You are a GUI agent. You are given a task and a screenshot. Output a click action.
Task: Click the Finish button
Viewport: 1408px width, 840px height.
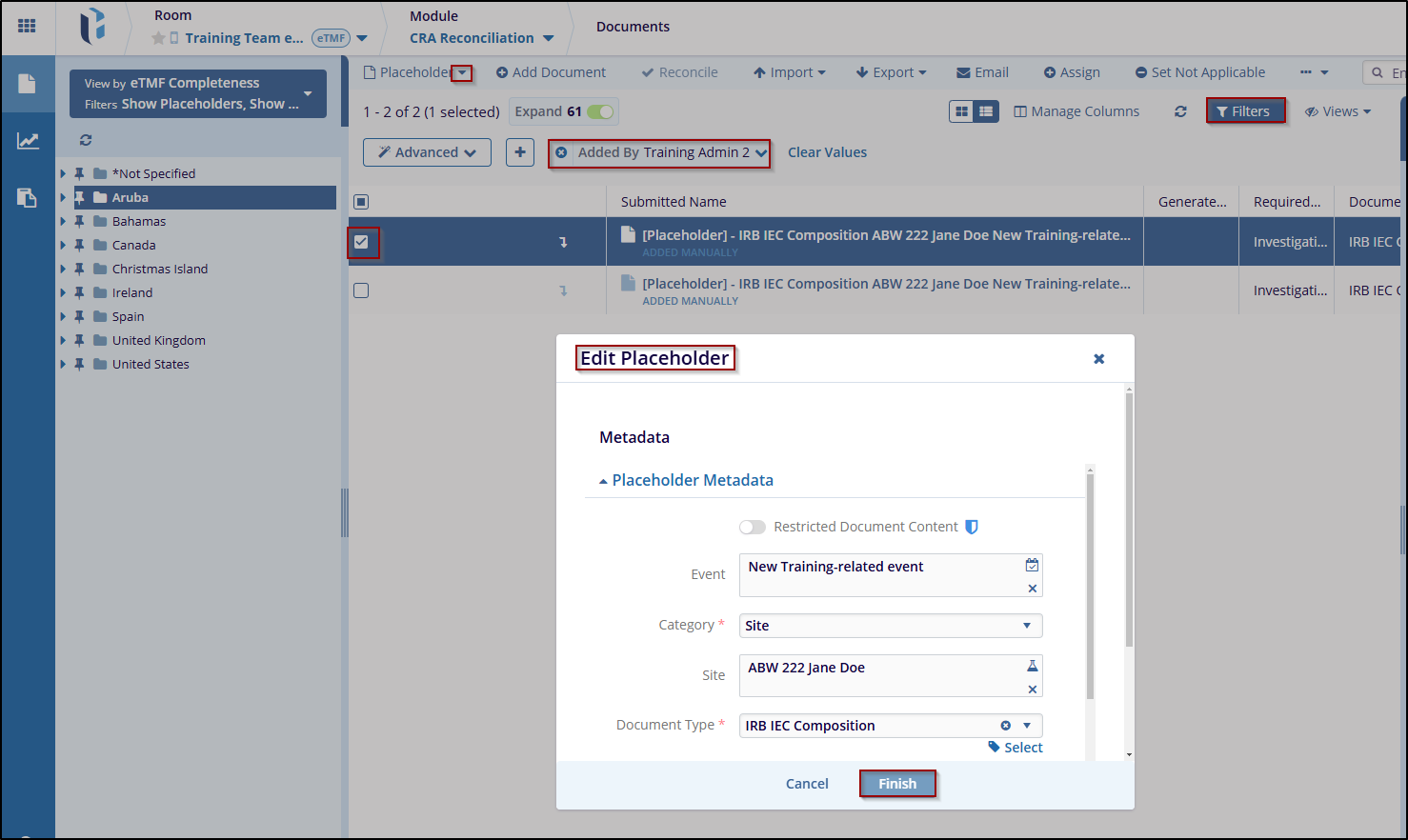click(x=897, y=784)
